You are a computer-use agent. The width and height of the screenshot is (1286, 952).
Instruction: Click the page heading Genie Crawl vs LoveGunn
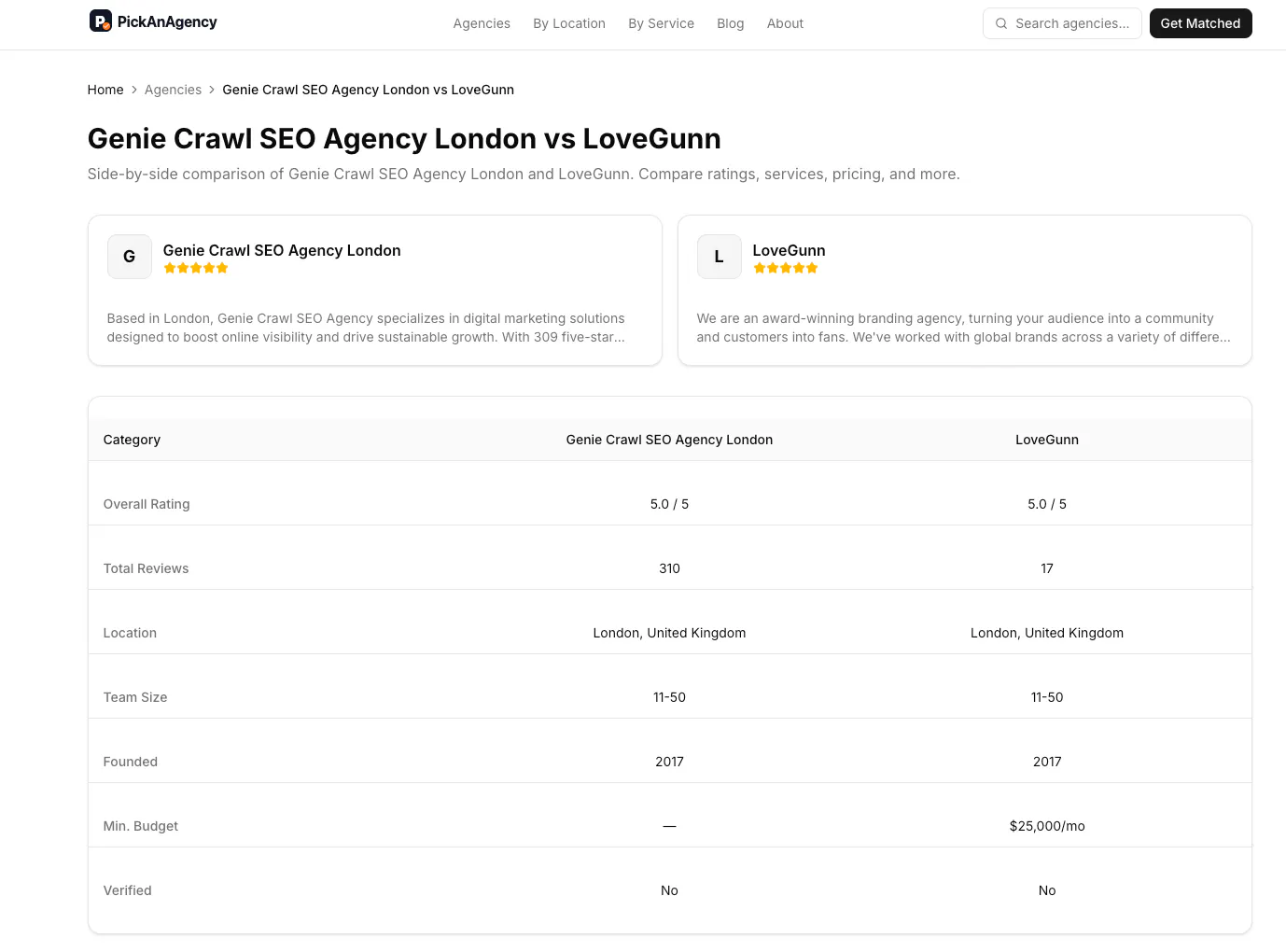(404, 138)
